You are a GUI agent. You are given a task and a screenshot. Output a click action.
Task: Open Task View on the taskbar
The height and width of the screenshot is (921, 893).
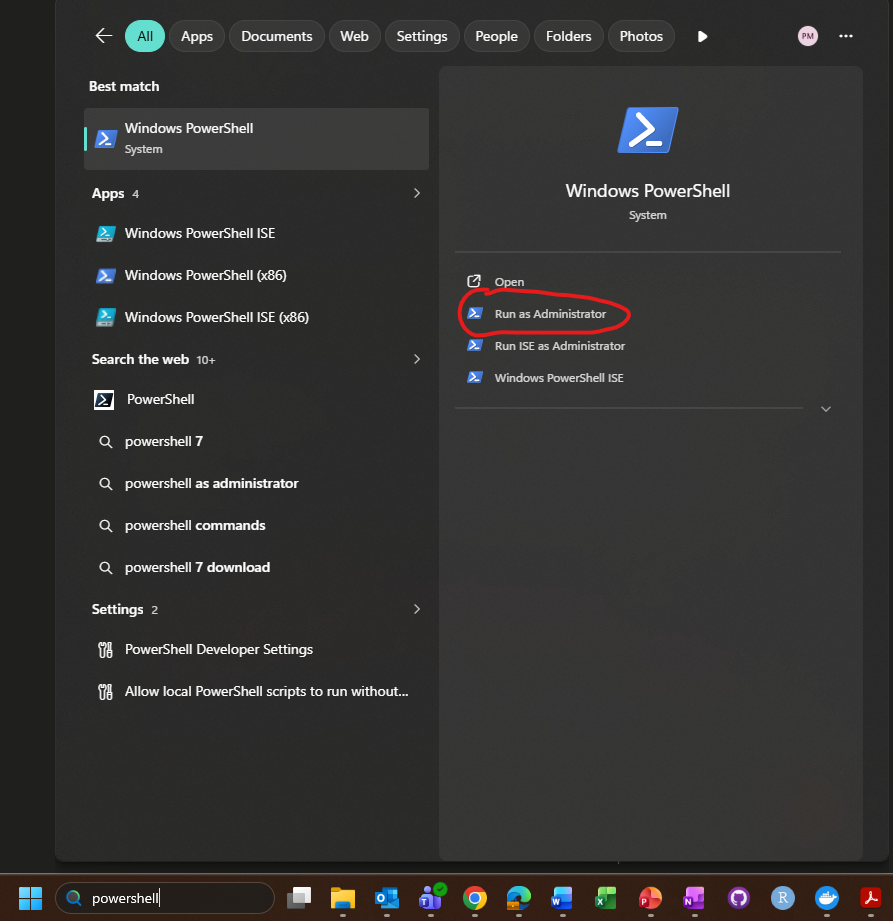(x=299, y=898)
